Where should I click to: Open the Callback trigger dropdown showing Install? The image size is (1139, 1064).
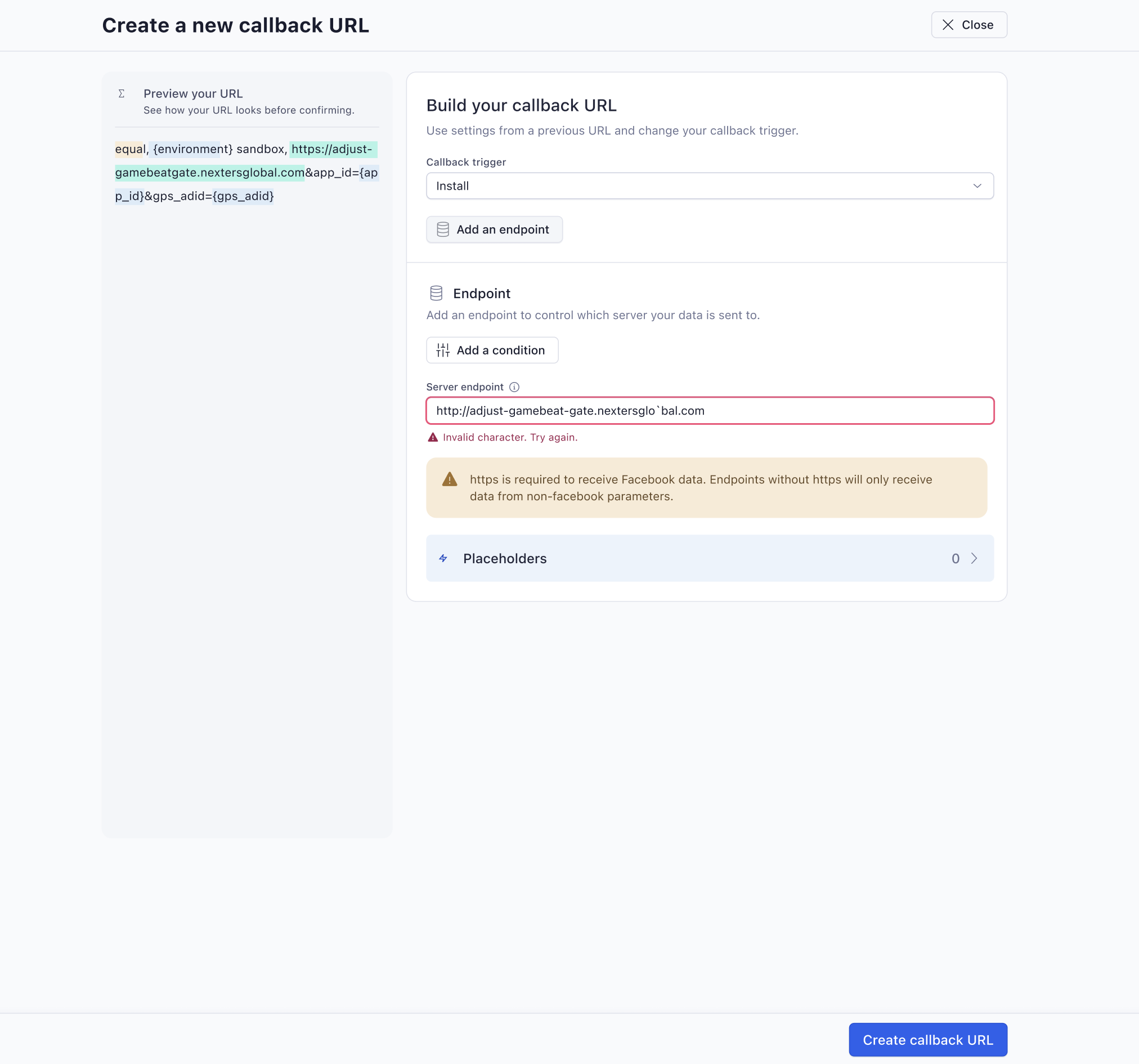[x=709, y=186]
